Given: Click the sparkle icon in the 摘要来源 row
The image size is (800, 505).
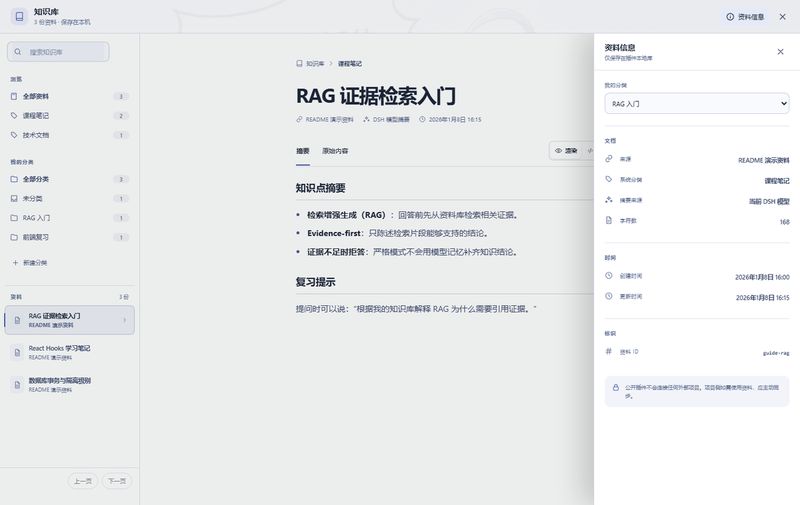Looking at the screenshot, I should [x=609, y=200].
